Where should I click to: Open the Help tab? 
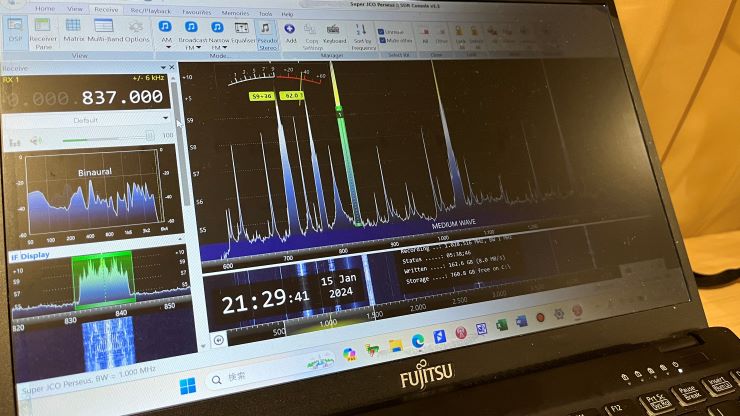click(287, 14)
